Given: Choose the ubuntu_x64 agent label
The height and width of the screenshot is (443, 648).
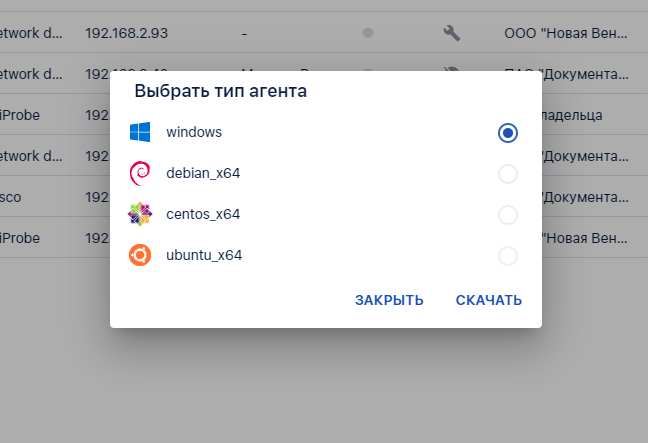Looking at the screenshot, I should [x=204, y=255].
